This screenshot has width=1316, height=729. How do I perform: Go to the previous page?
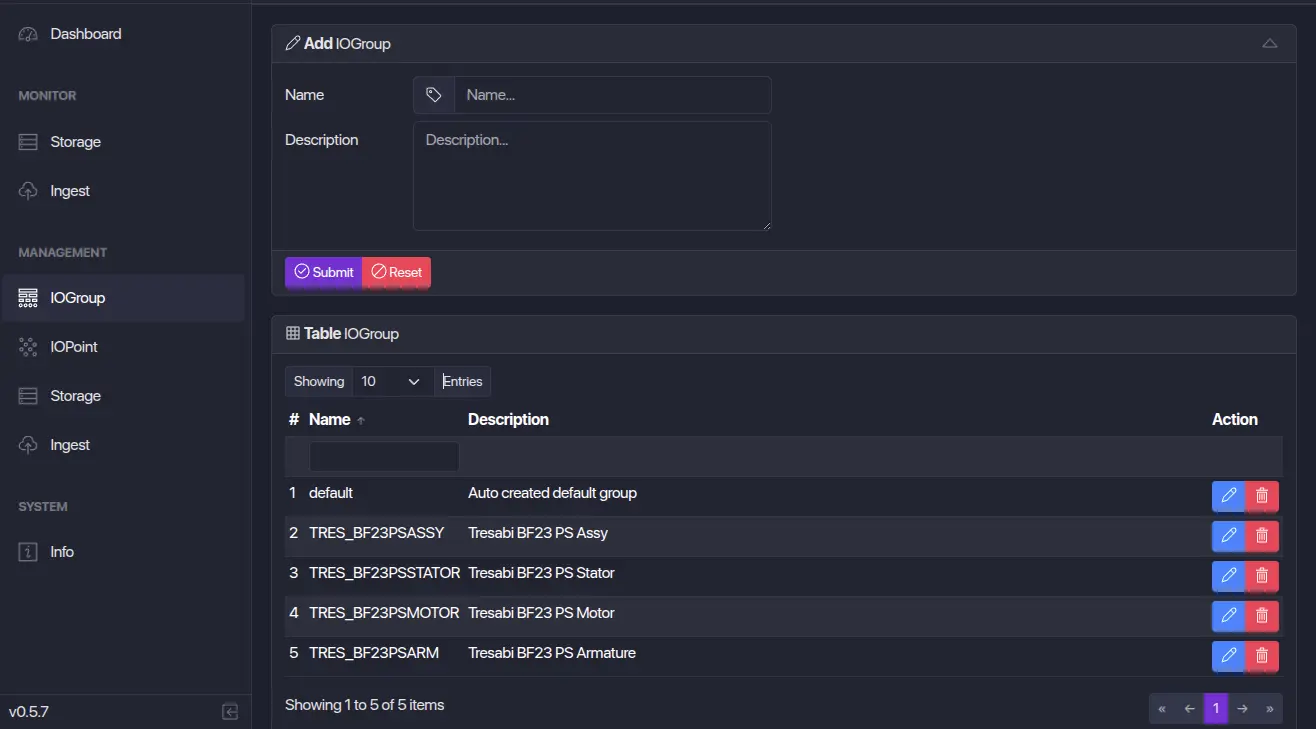click(x=1189, y=708)
